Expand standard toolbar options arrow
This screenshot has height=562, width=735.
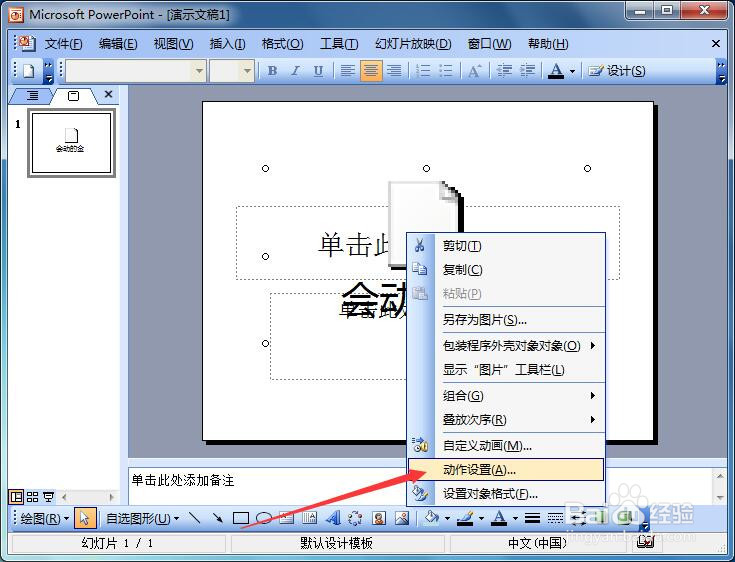49,71
